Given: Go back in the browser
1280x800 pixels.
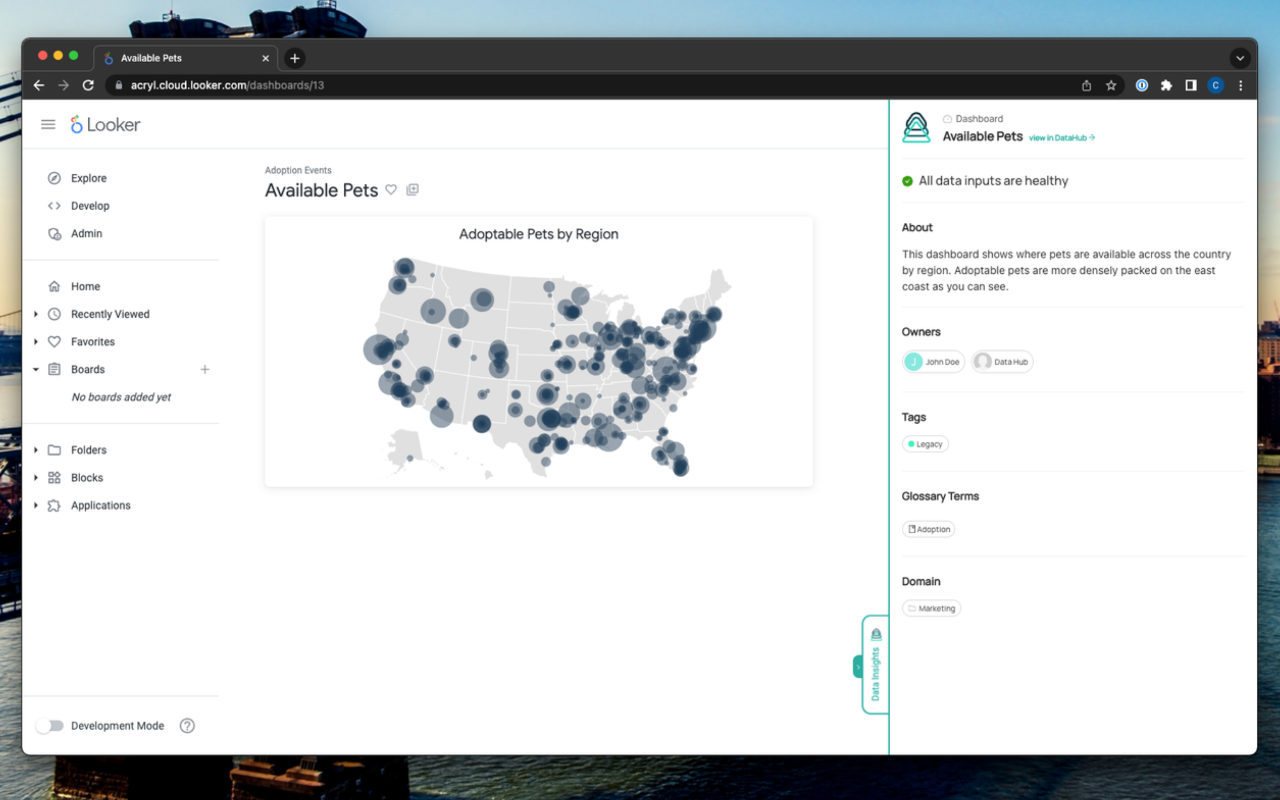Looking at the screenshot, I should 39,85.
